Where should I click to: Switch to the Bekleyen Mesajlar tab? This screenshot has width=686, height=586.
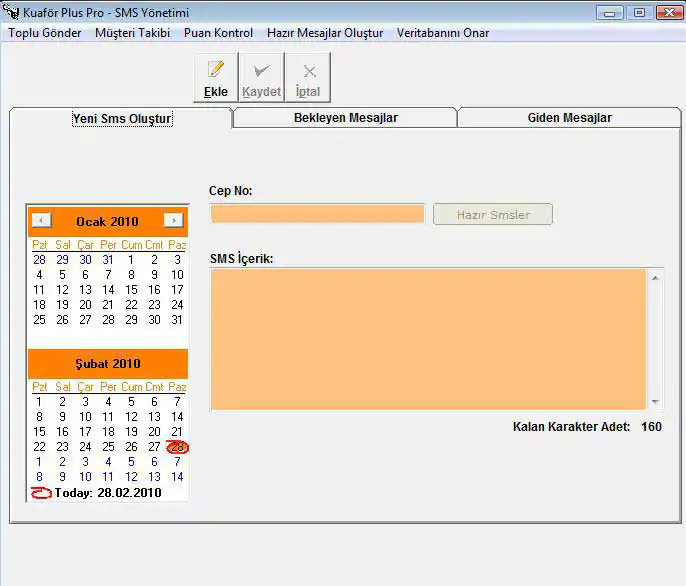click(345, 118)
